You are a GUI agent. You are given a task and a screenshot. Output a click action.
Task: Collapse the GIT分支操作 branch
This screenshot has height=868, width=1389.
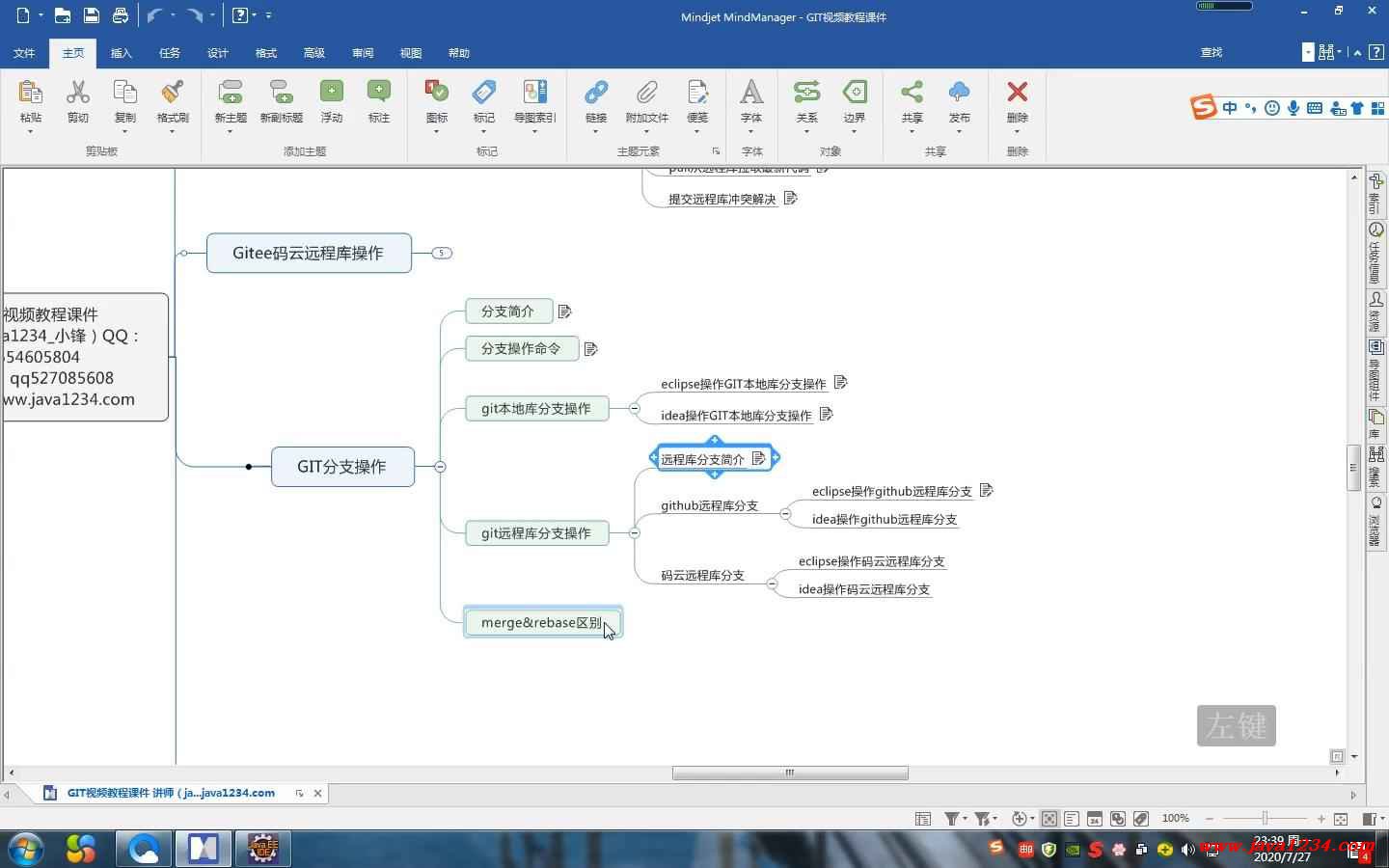[440, 467]
